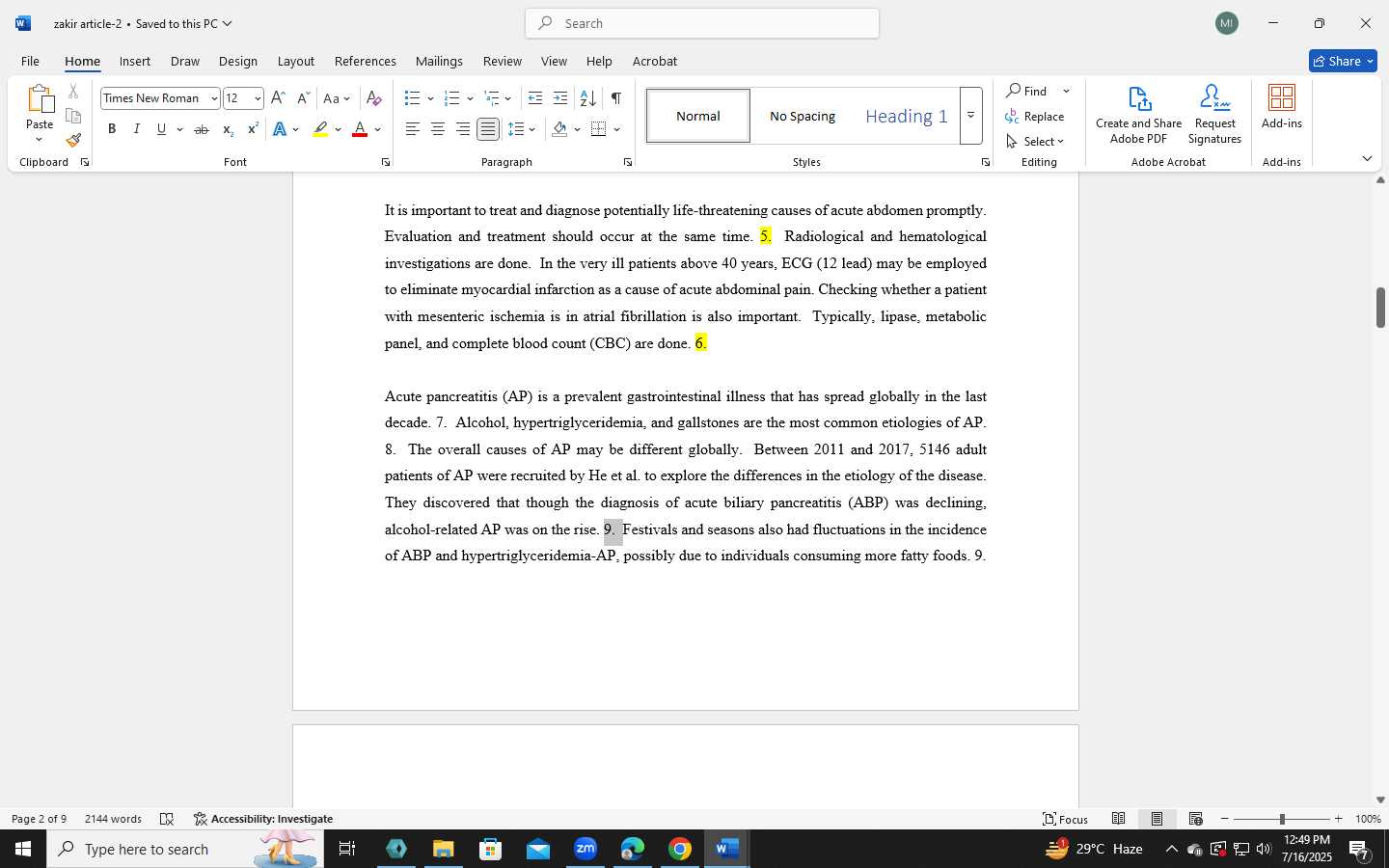Click the vertical scrollbar thumb
The width and height of the screenshot is (1389, 868).
[x=1380, y=308]
